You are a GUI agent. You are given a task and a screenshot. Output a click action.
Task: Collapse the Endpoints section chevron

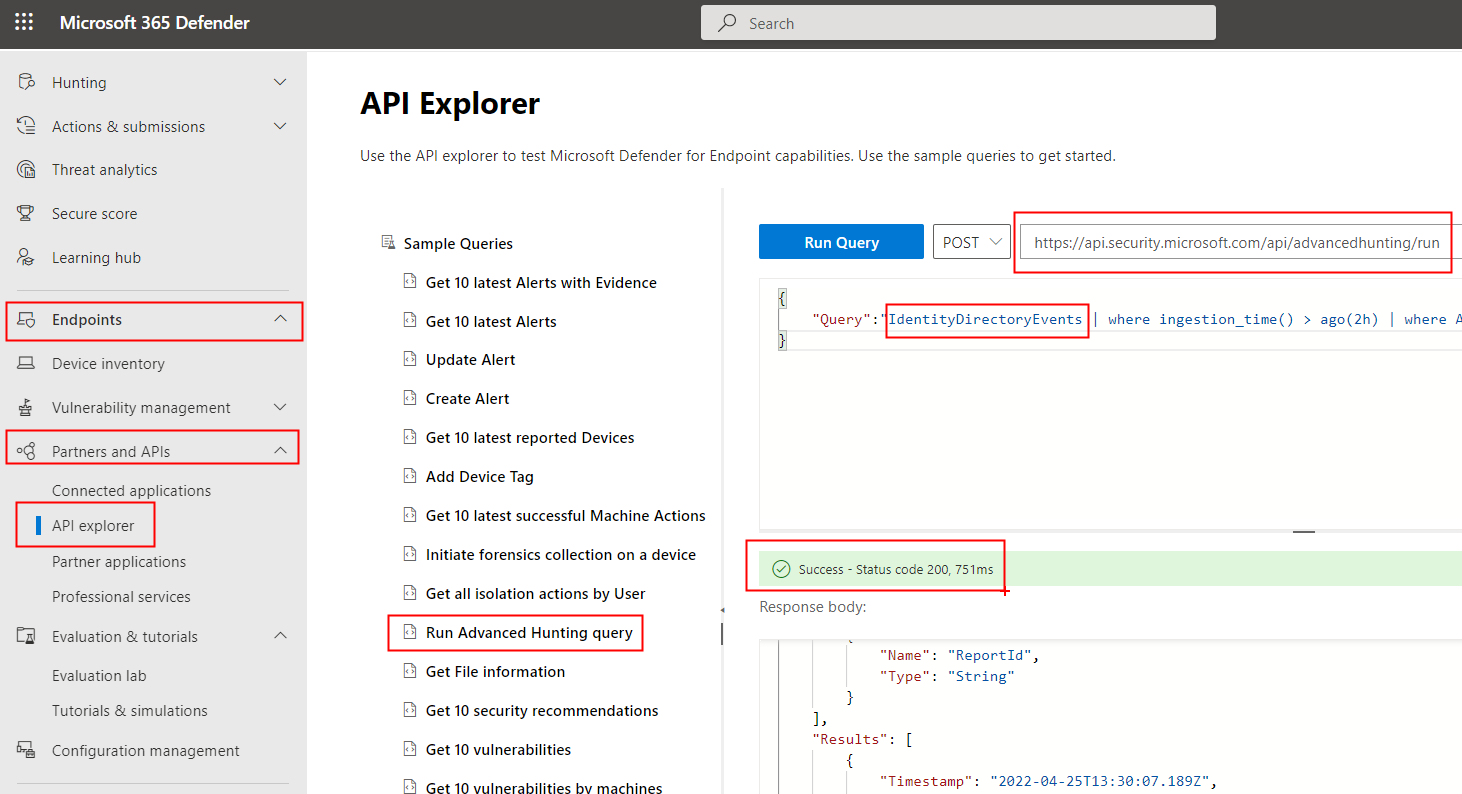(280, 319)
